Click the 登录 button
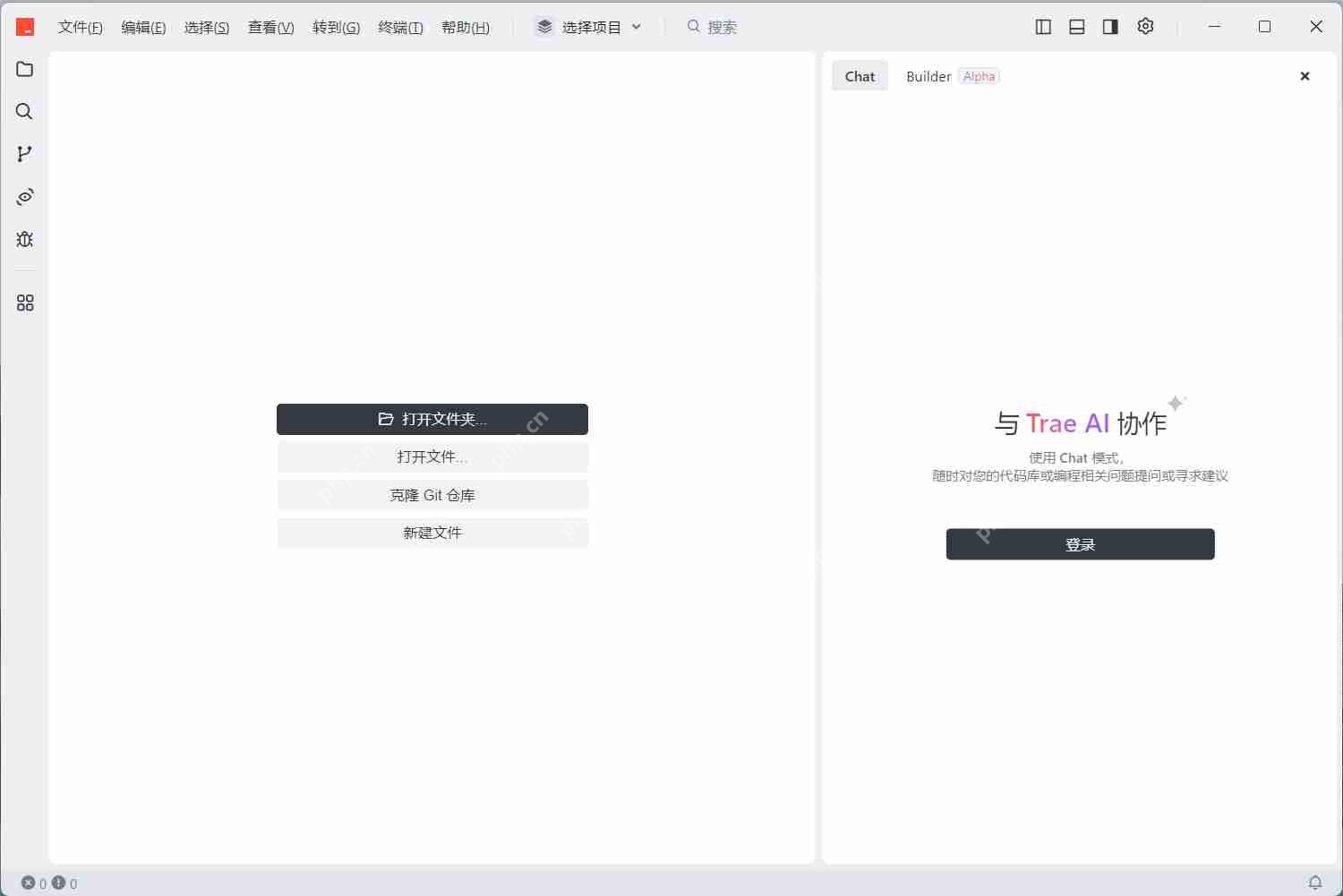Image resolution: width=1343 pixels, height=896 pixels. (1079, 543)
